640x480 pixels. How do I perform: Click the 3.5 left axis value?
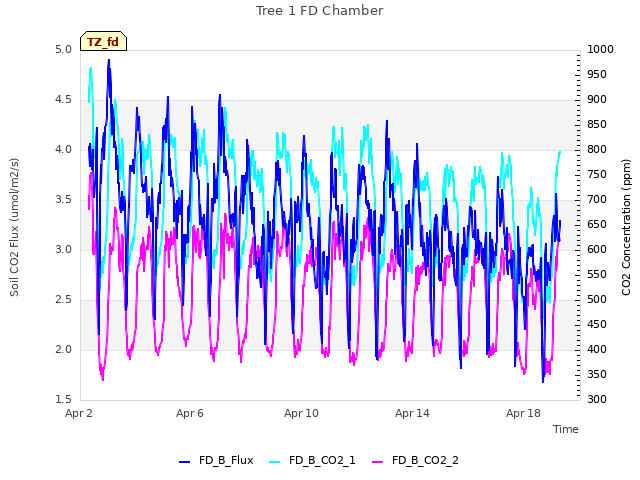tap(63, 200)
